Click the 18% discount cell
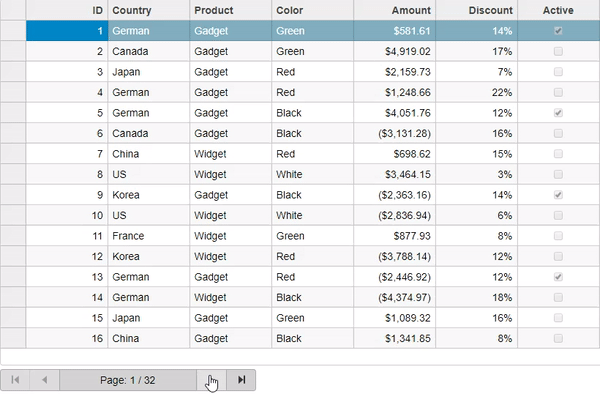Image resolution: width=600 pixels, height=394 pixels. pos(476,297)
